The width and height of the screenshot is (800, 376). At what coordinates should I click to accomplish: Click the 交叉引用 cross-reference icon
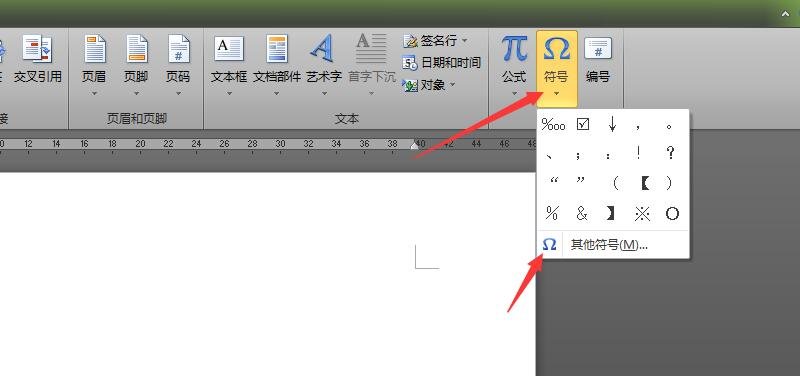(x=37, y=48)
